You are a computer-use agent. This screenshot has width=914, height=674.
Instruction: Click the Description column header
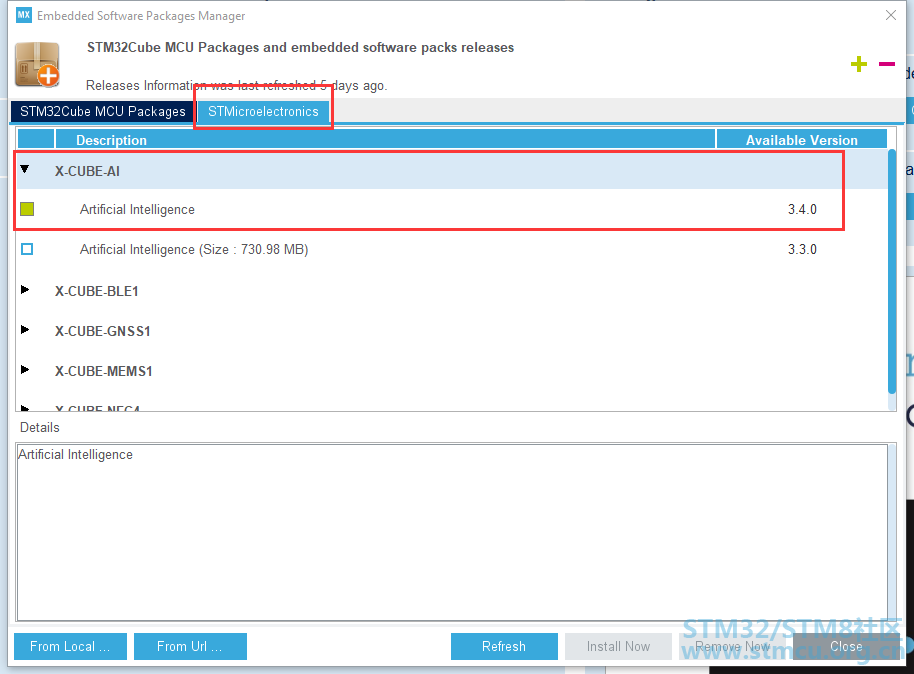pos(385,140)
